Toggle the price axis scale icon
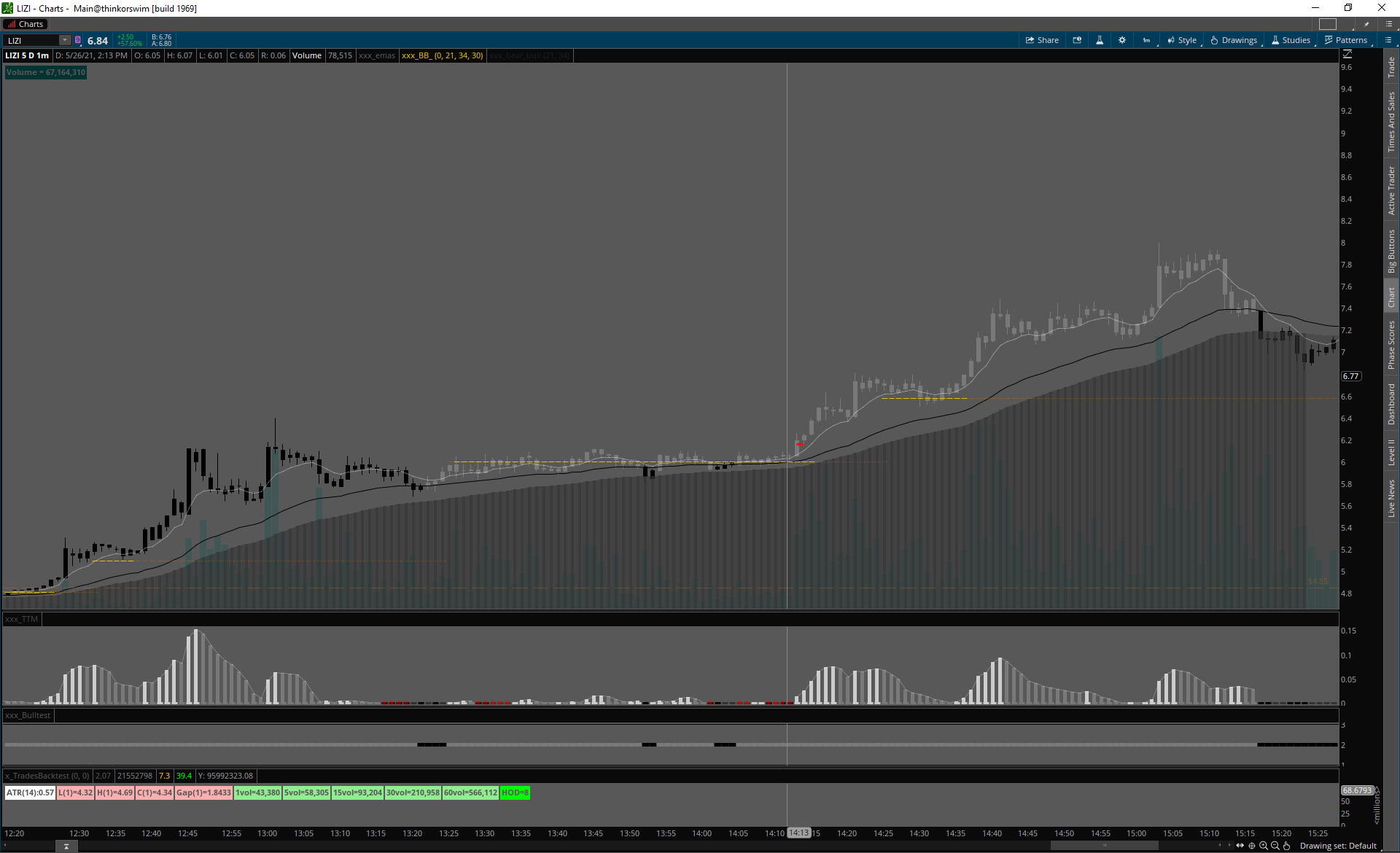Image resolution: width=1400 pixels, height=853 pixels. click(x=1347, y=54)
